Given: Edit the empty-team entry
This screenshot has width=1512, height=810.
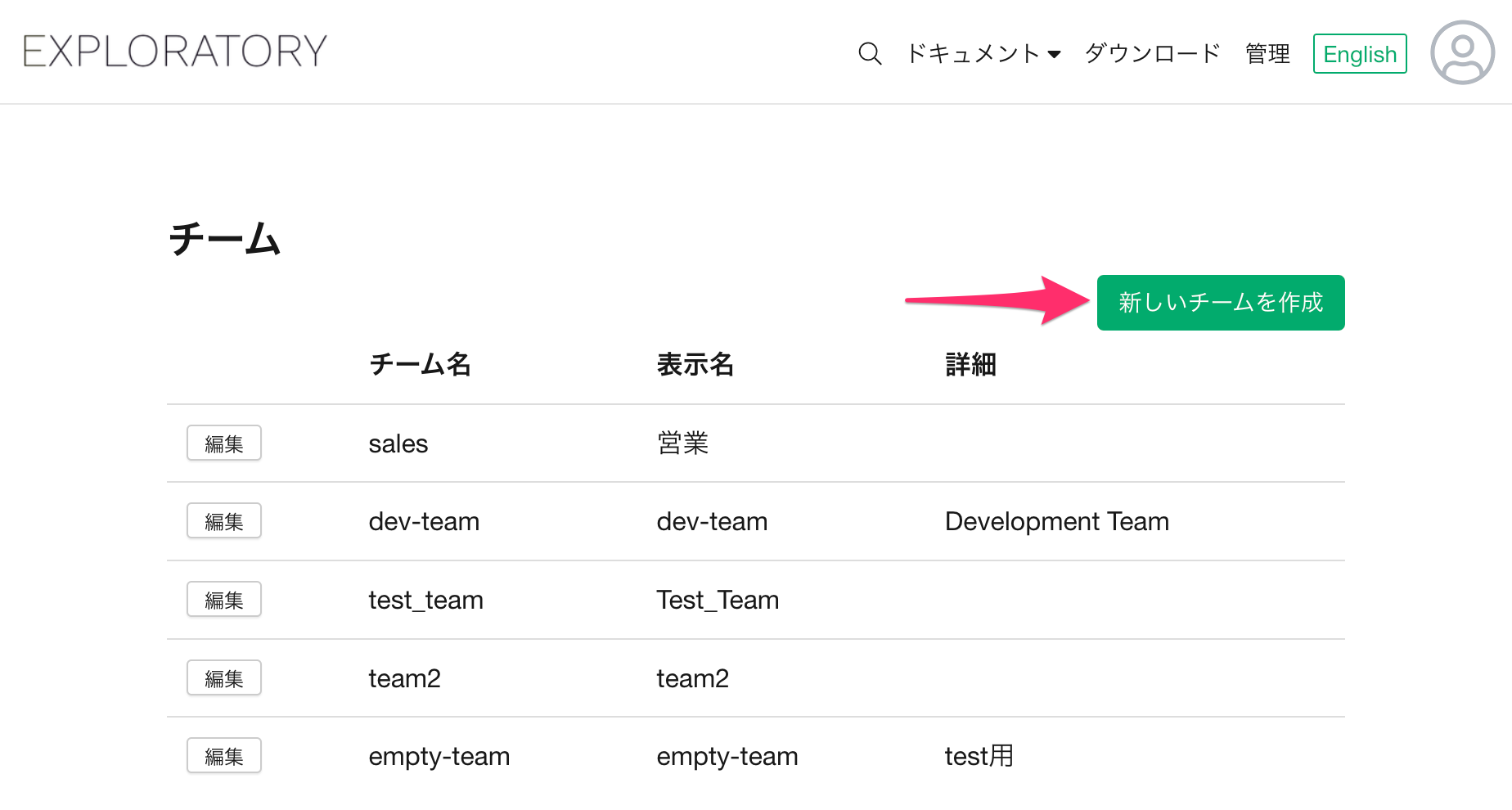Looking at the screenshot, I should 224,756.
